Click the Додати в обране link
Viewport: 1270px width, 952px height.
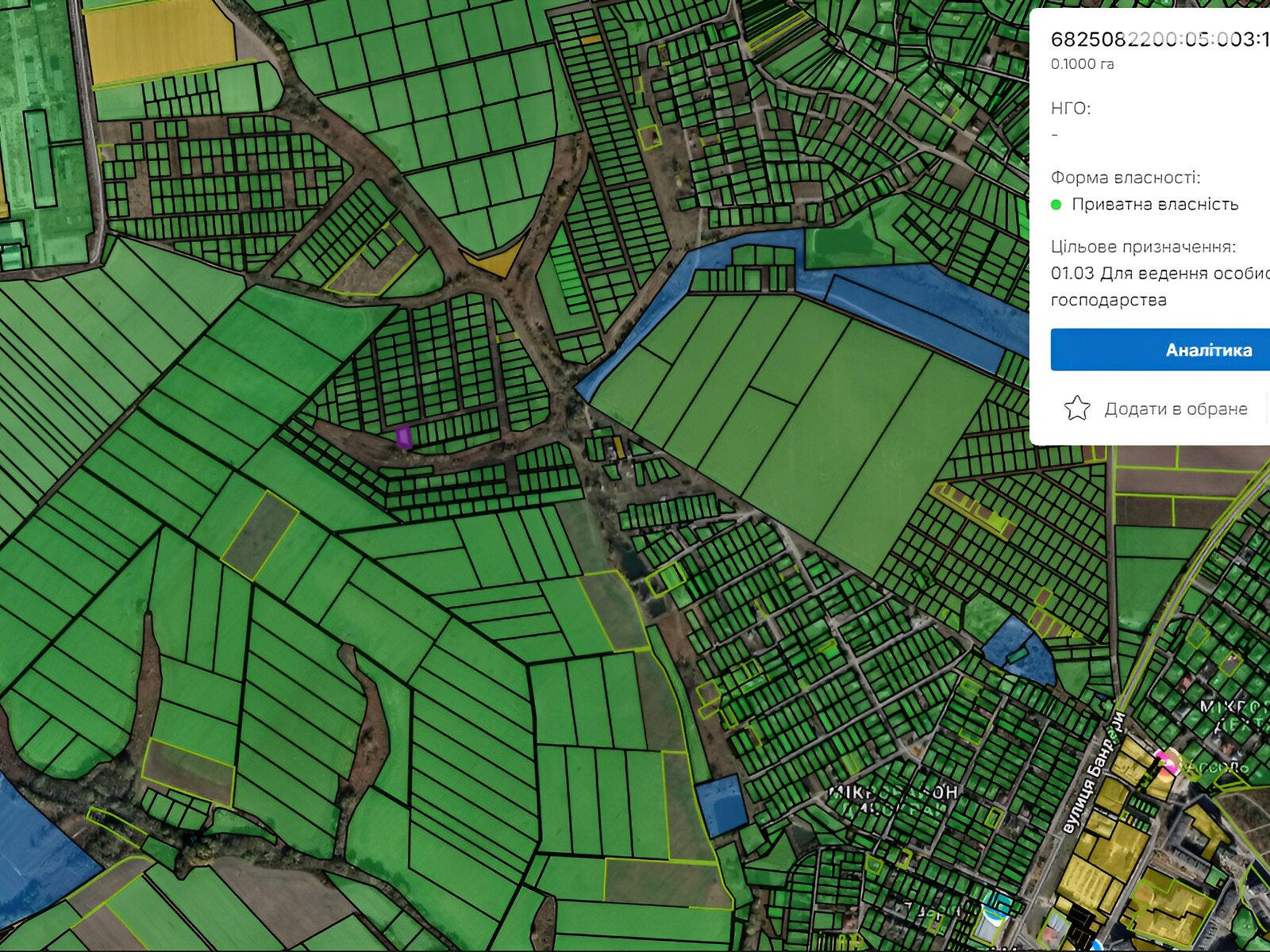(1176, 409)
